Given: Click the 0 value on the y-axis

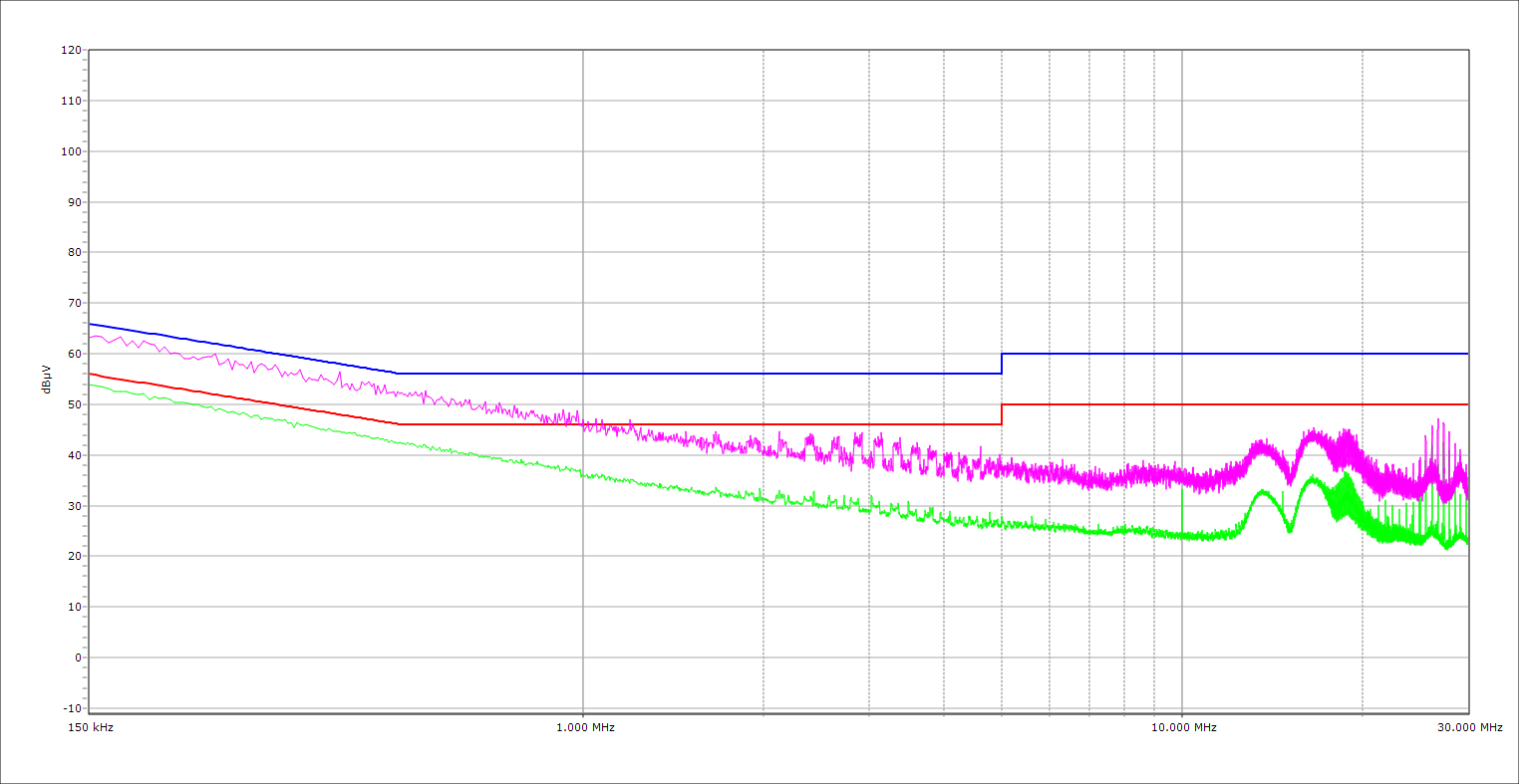Looking at the screenshot, I should (77, 657).
